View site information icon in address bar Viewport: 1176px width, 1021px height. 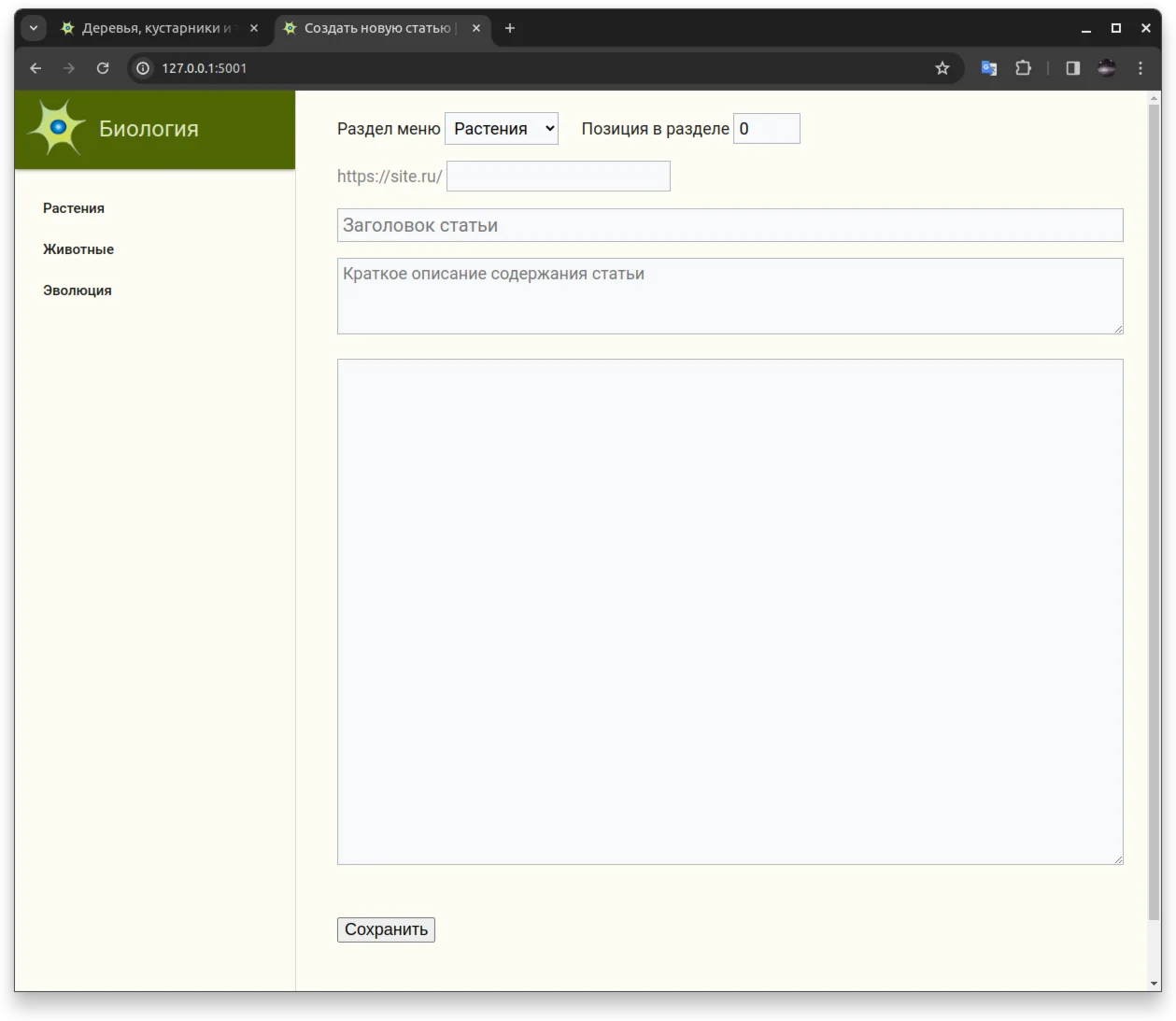[x=143, y=68]
